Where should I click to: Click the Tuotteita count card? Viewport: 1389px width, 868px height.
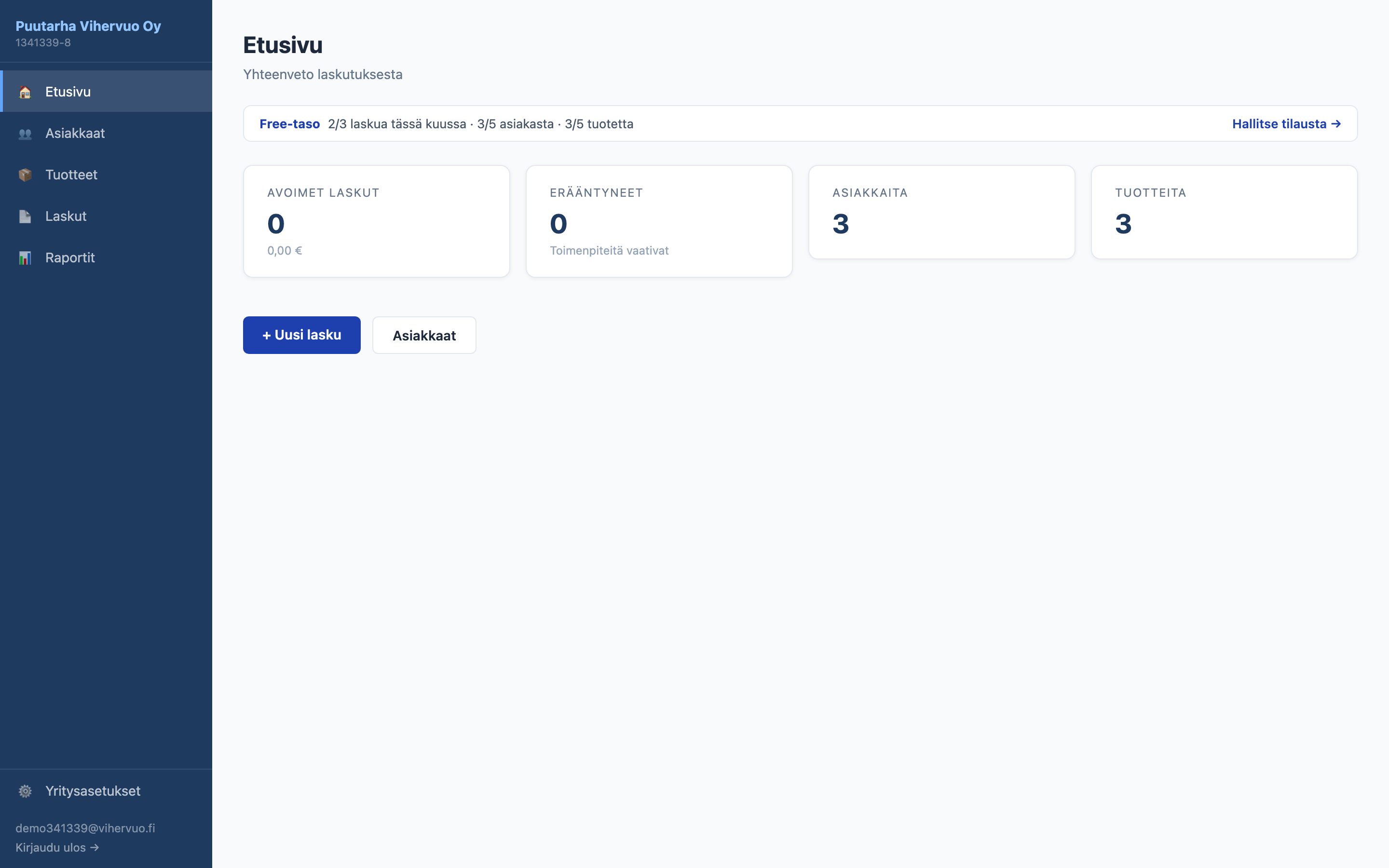1224,212
